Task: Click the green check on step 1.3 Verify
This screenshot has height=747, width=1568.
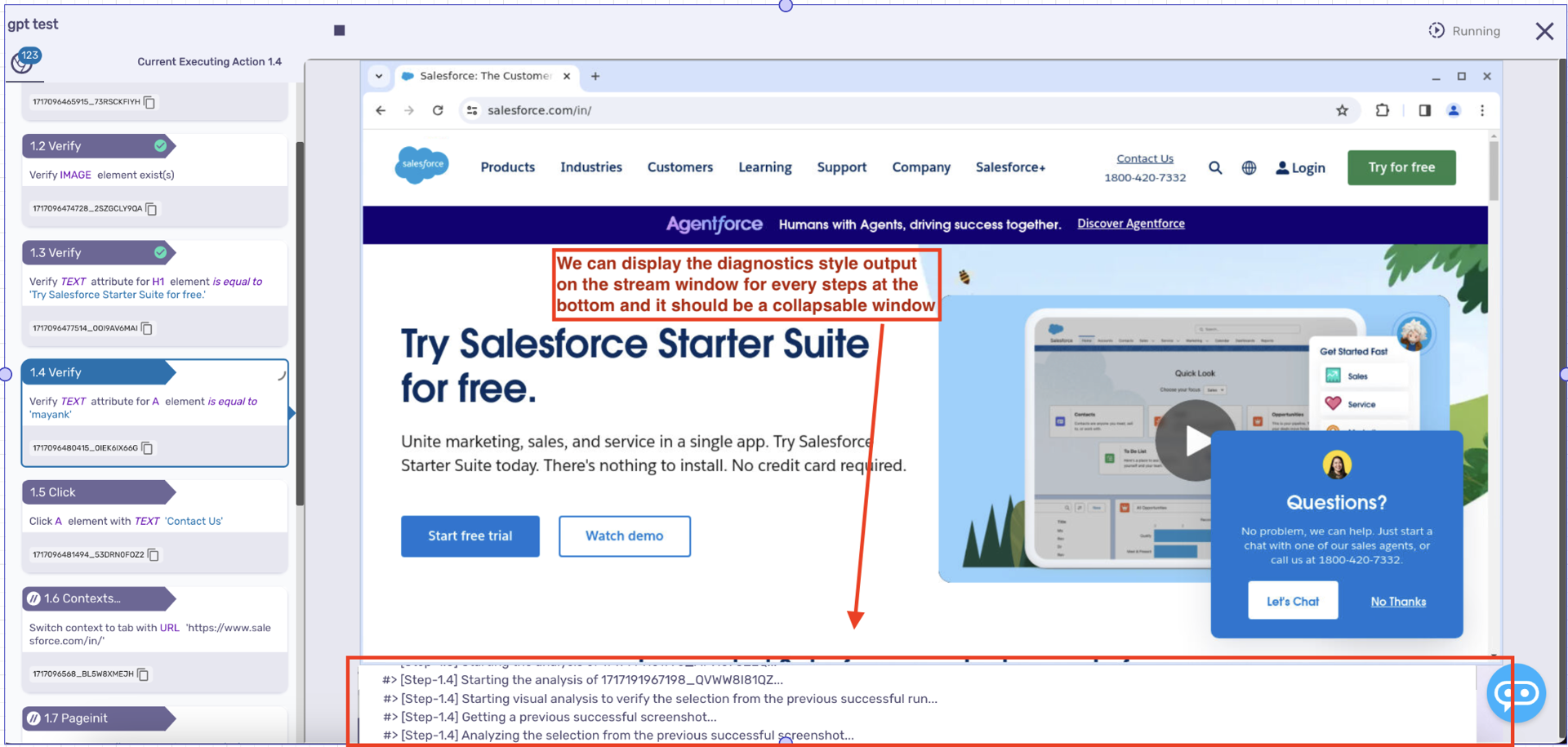Action: coord(160,252)
